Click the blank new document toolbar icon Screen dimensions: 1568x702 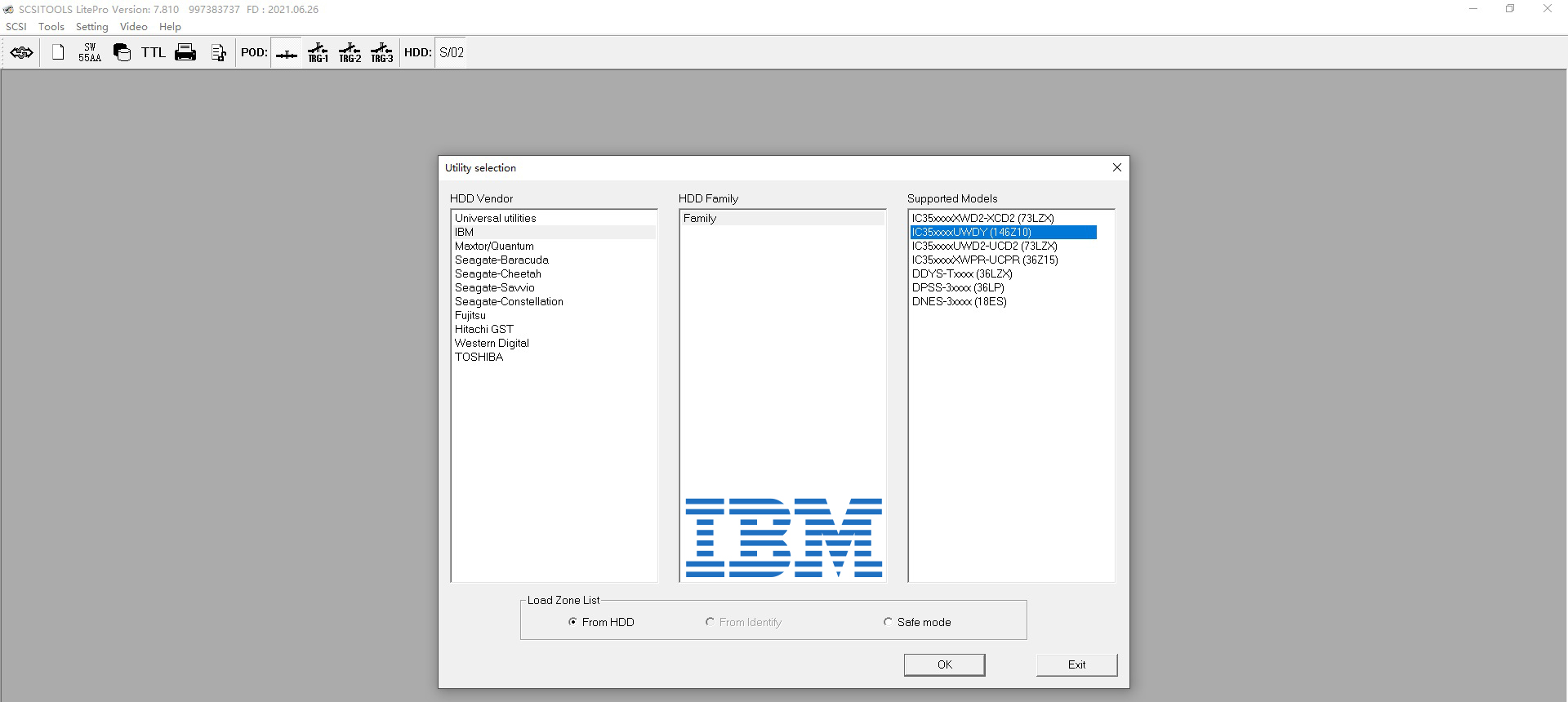click(58, 53)
